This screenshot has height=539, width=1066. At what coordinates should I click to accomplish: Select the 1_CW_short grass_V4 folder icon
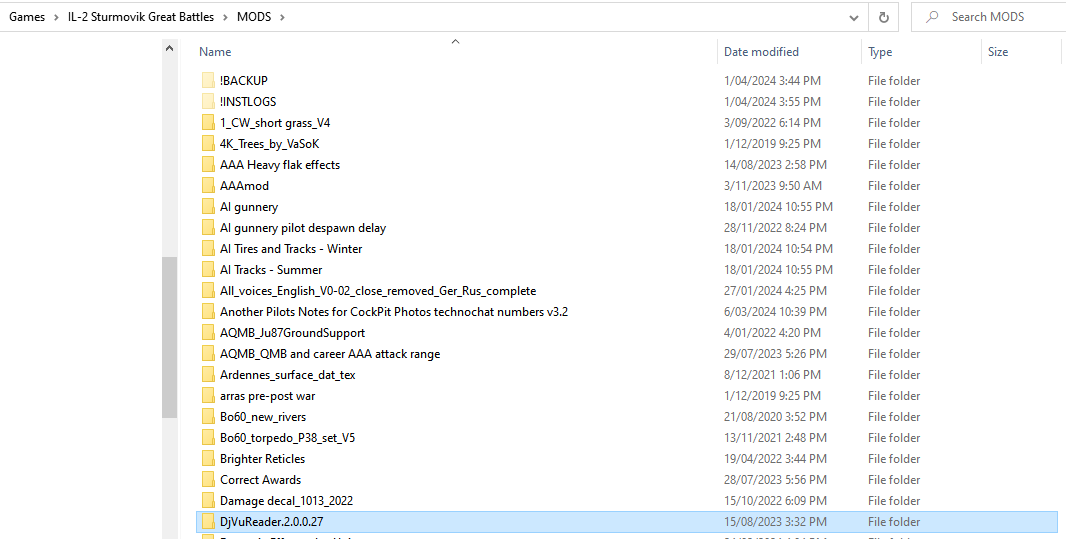click(x=208, y=123)
